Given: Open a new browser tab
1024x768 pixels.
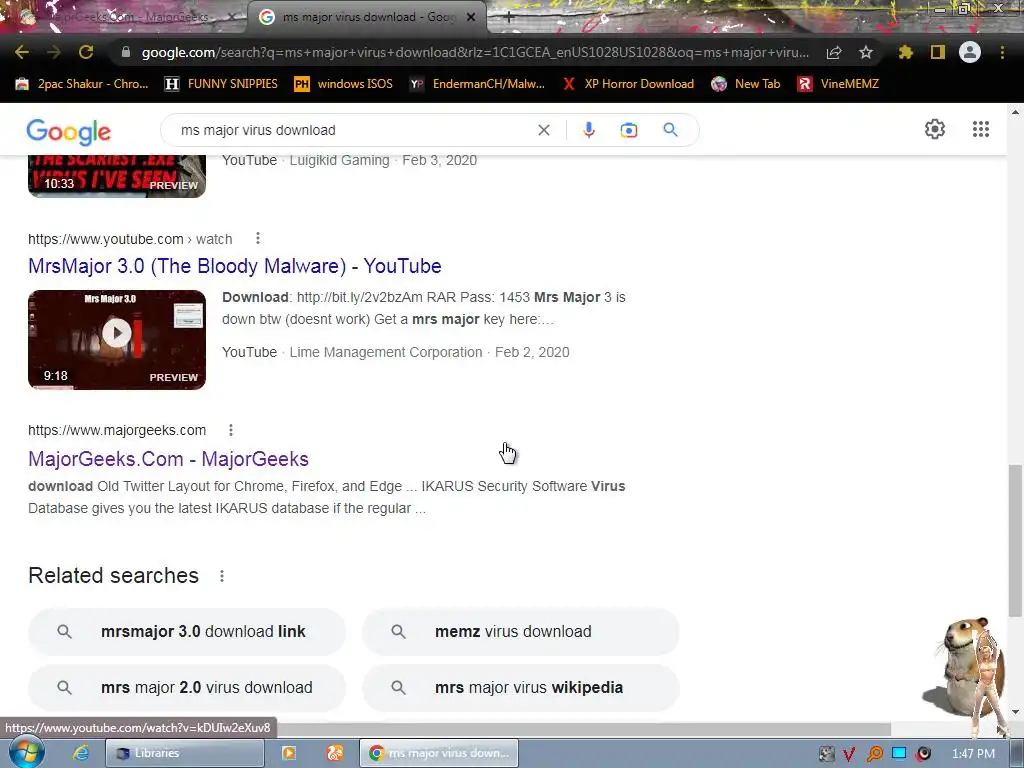Looking at the screenshot, I should tap(509, 17).
